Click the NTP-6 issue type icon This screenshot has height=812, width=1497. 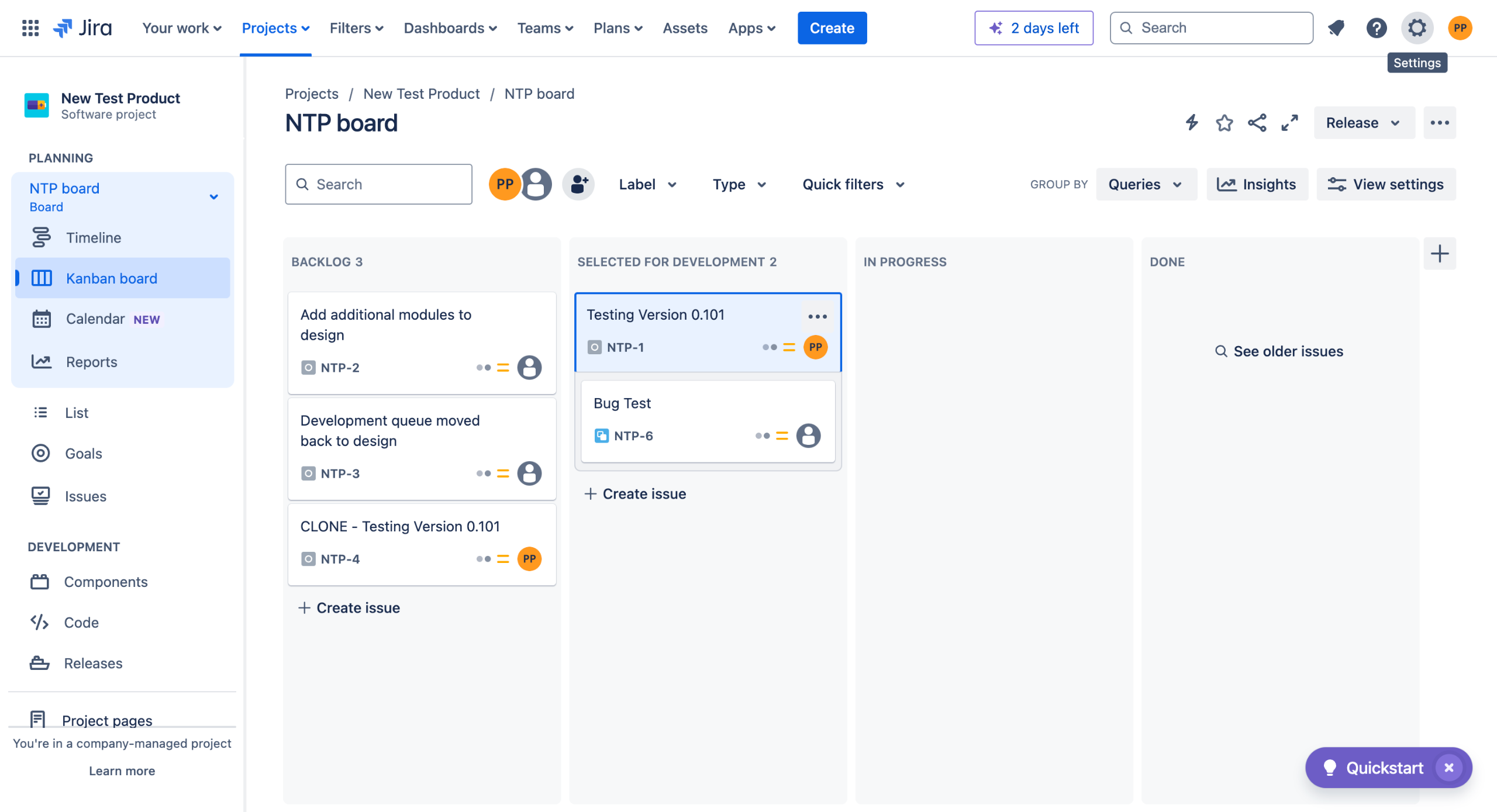601,436
